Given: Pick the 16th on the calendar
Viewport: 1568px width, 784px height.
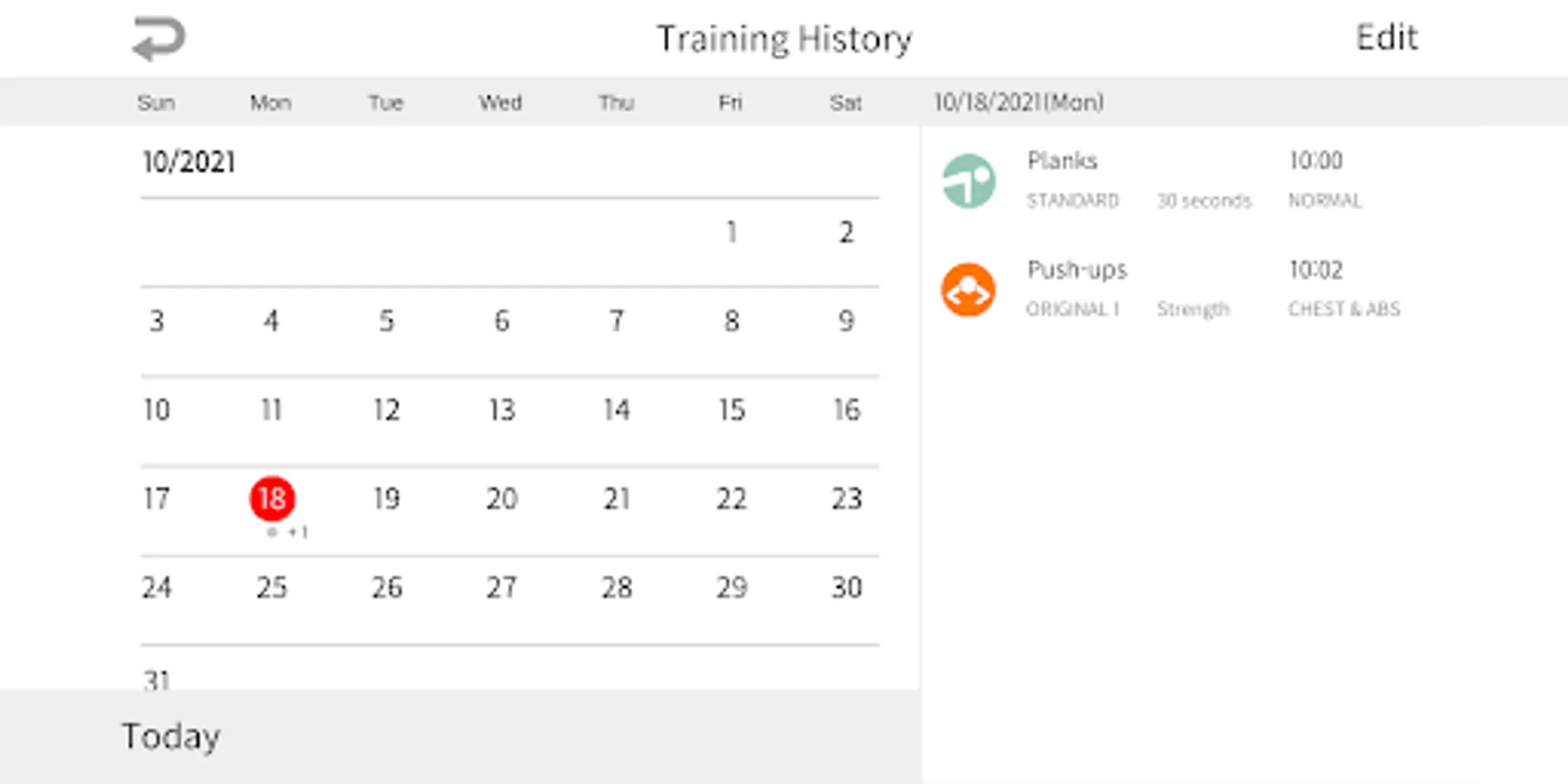Looking at the screenshot, I should point(846,410).
